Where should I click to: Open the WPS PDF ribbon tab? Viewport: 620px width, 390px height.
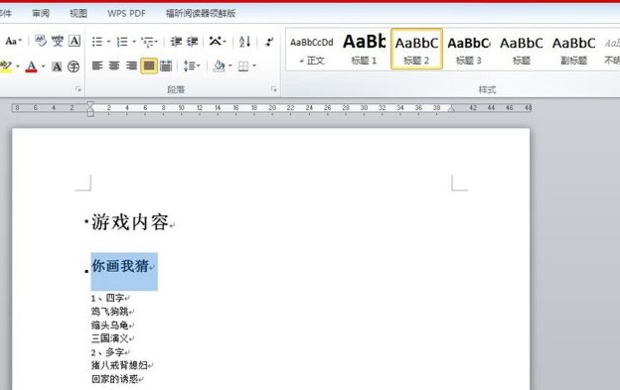click(x=127, y=13)
